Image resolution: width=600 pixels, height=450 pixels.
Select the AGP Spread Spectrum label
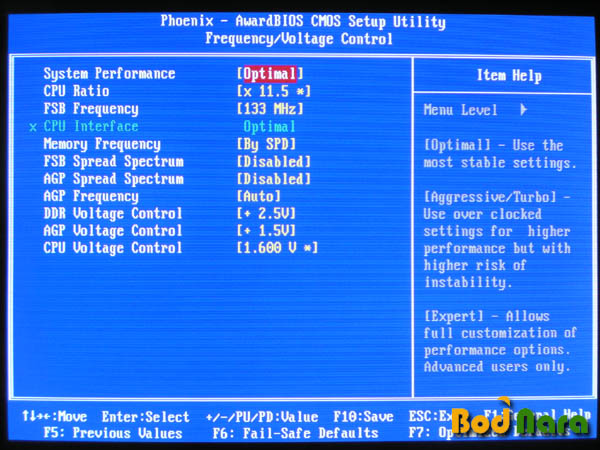pyautogui.click(x=113, y=179)
